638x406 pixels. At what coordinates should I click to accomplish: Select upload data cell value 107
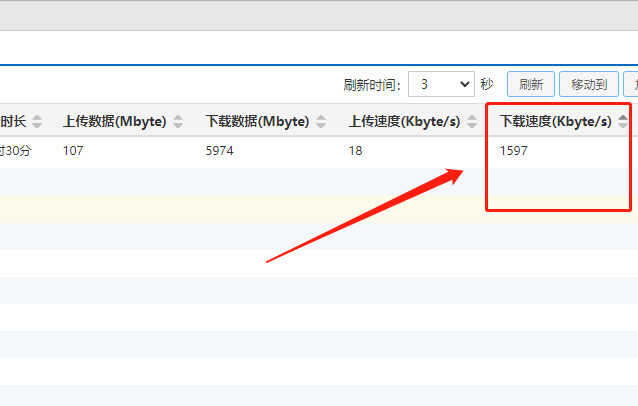point(73,151)
